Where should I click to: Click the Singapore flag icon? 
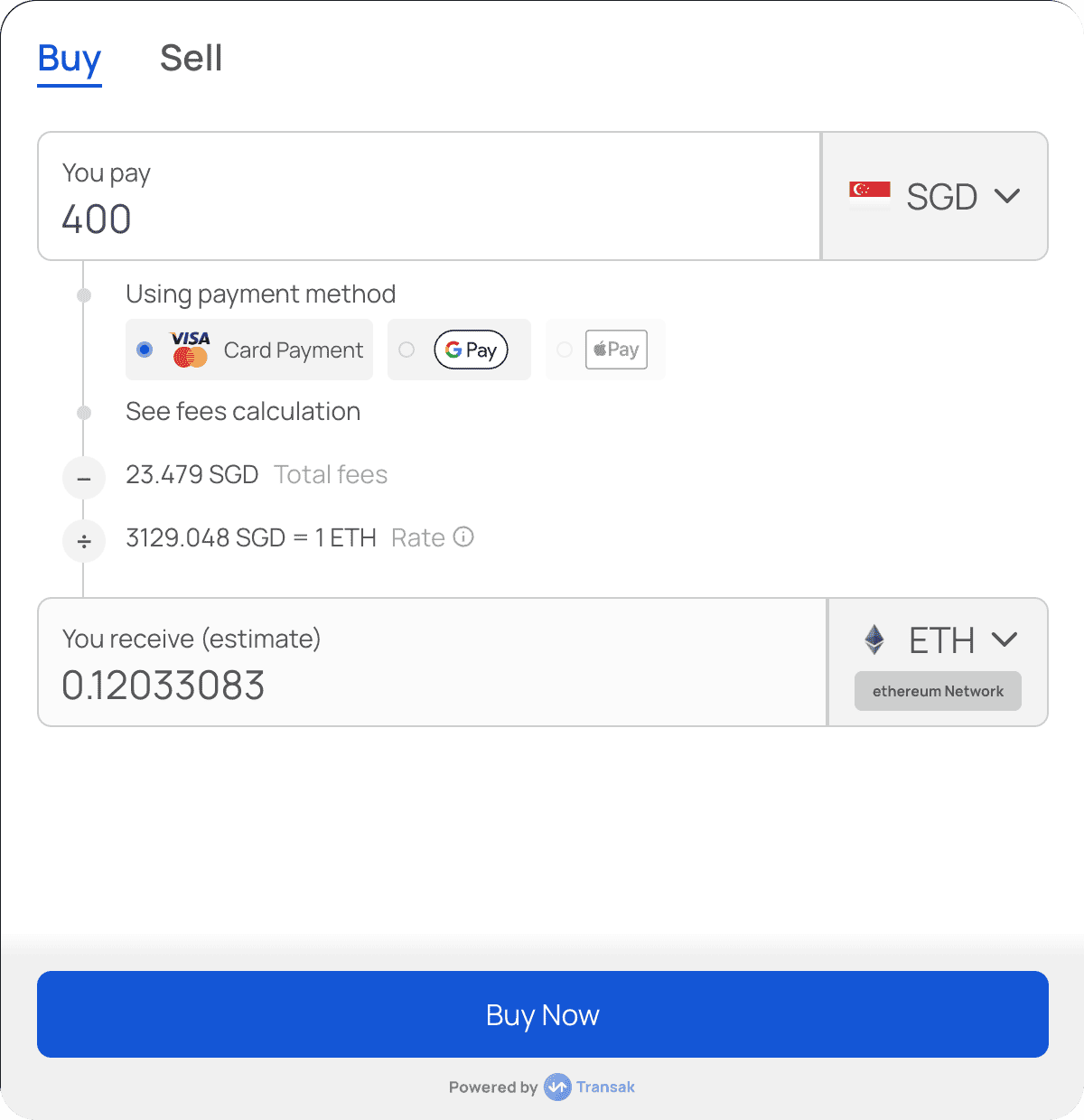tap(870, 195)
